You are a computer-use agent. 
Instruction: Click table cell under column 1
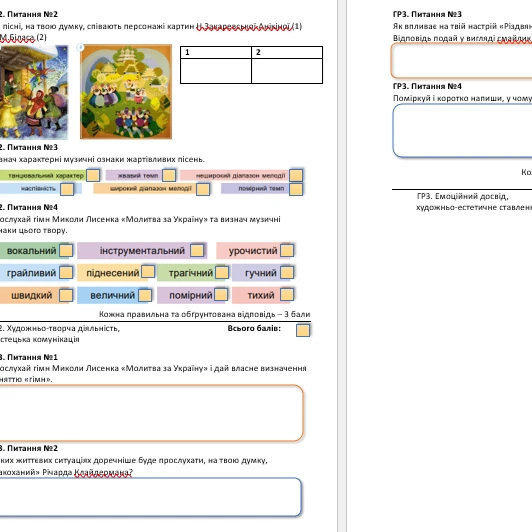216,71
